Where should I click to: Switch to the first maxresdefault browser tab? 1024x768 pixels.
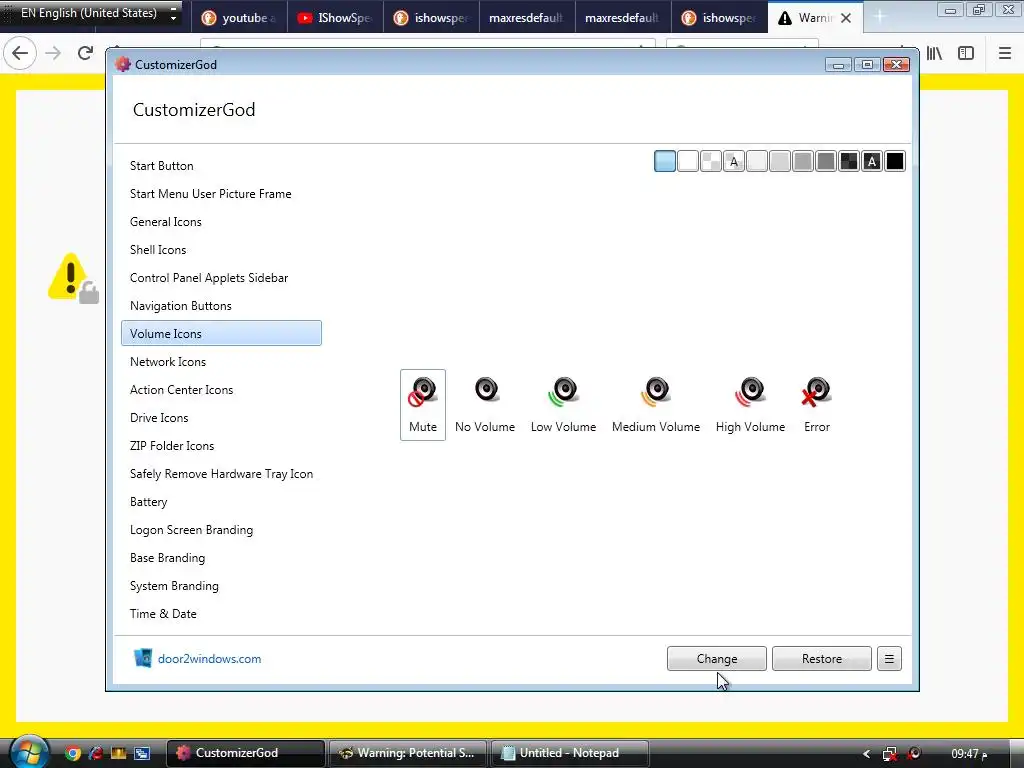(526, 18)
